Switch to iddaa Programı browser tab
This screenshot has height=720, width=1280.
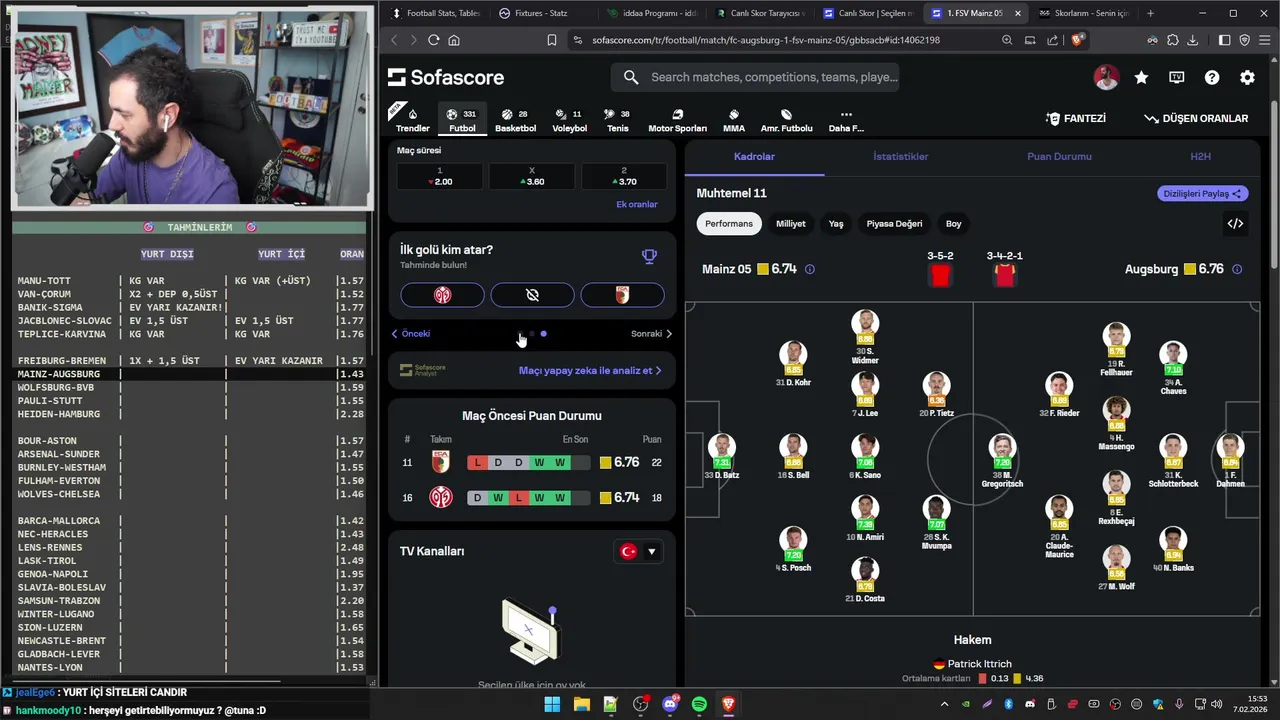650,13
